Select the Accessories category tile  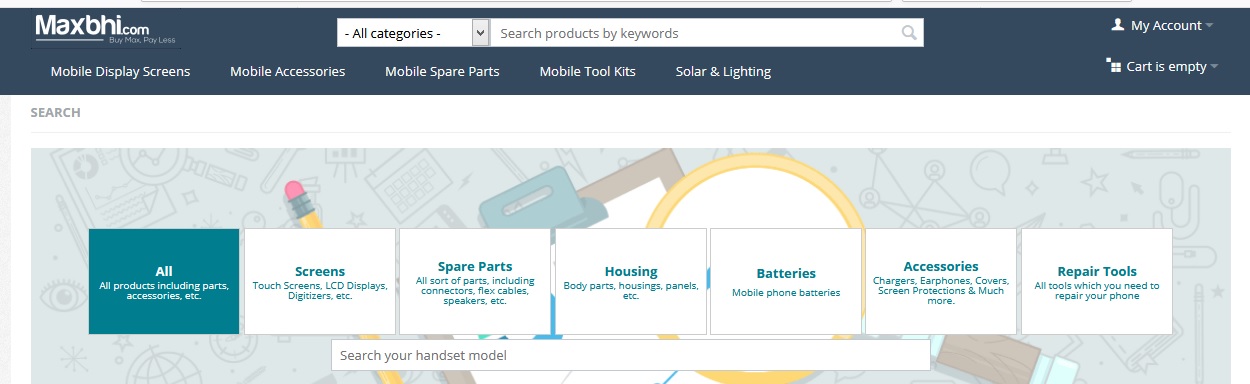point(941,282)
